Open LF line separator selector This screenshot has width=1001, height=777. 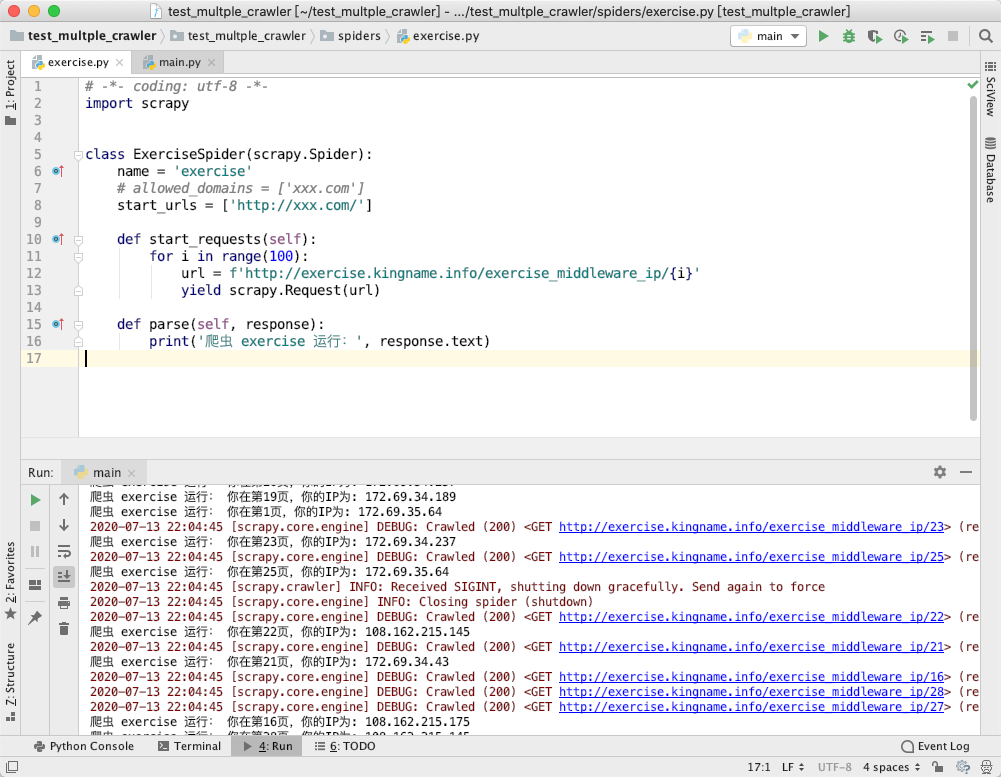pos(792,767)
